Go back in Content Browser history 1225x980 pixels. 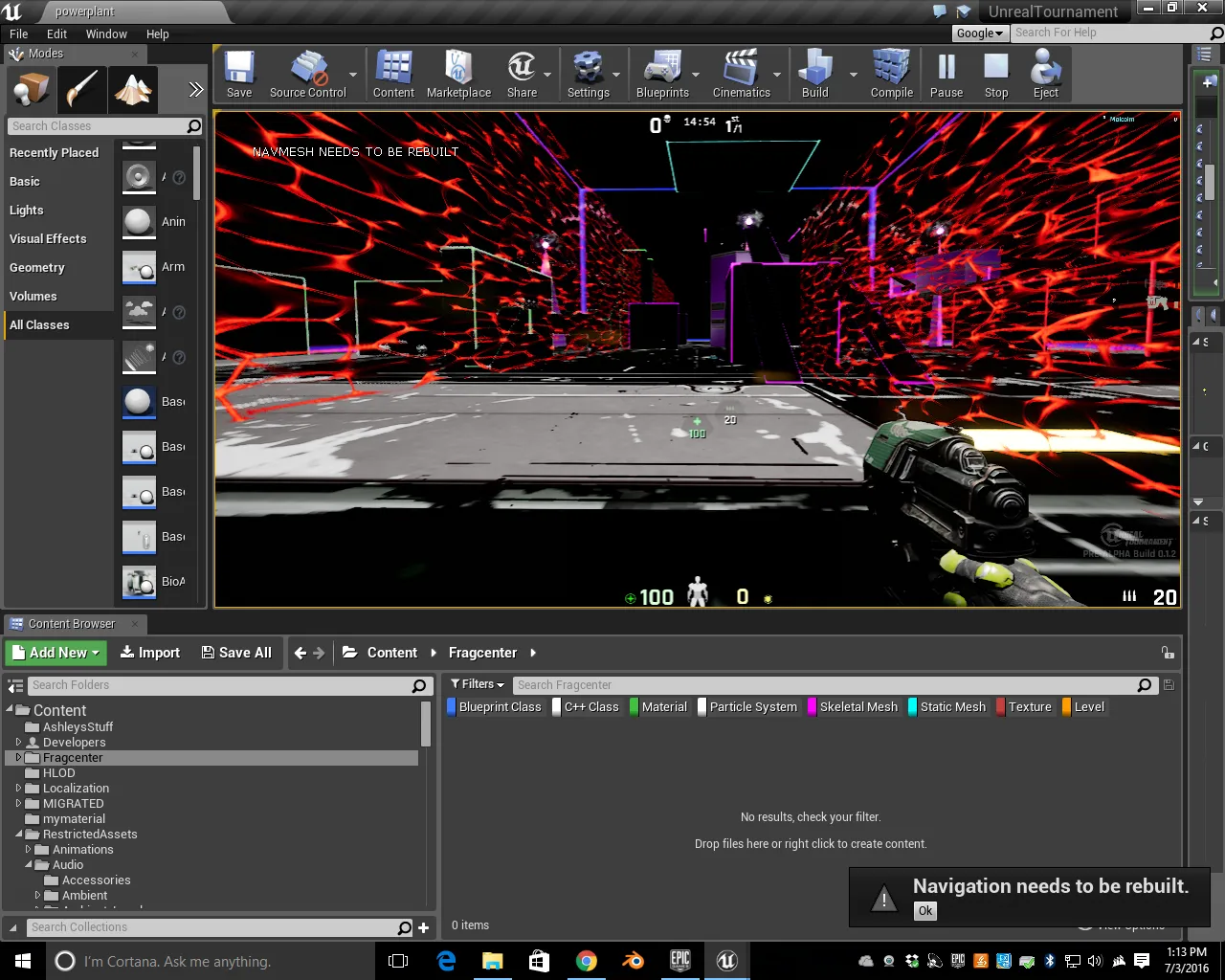pyautogui.click(x=301, y=653)
